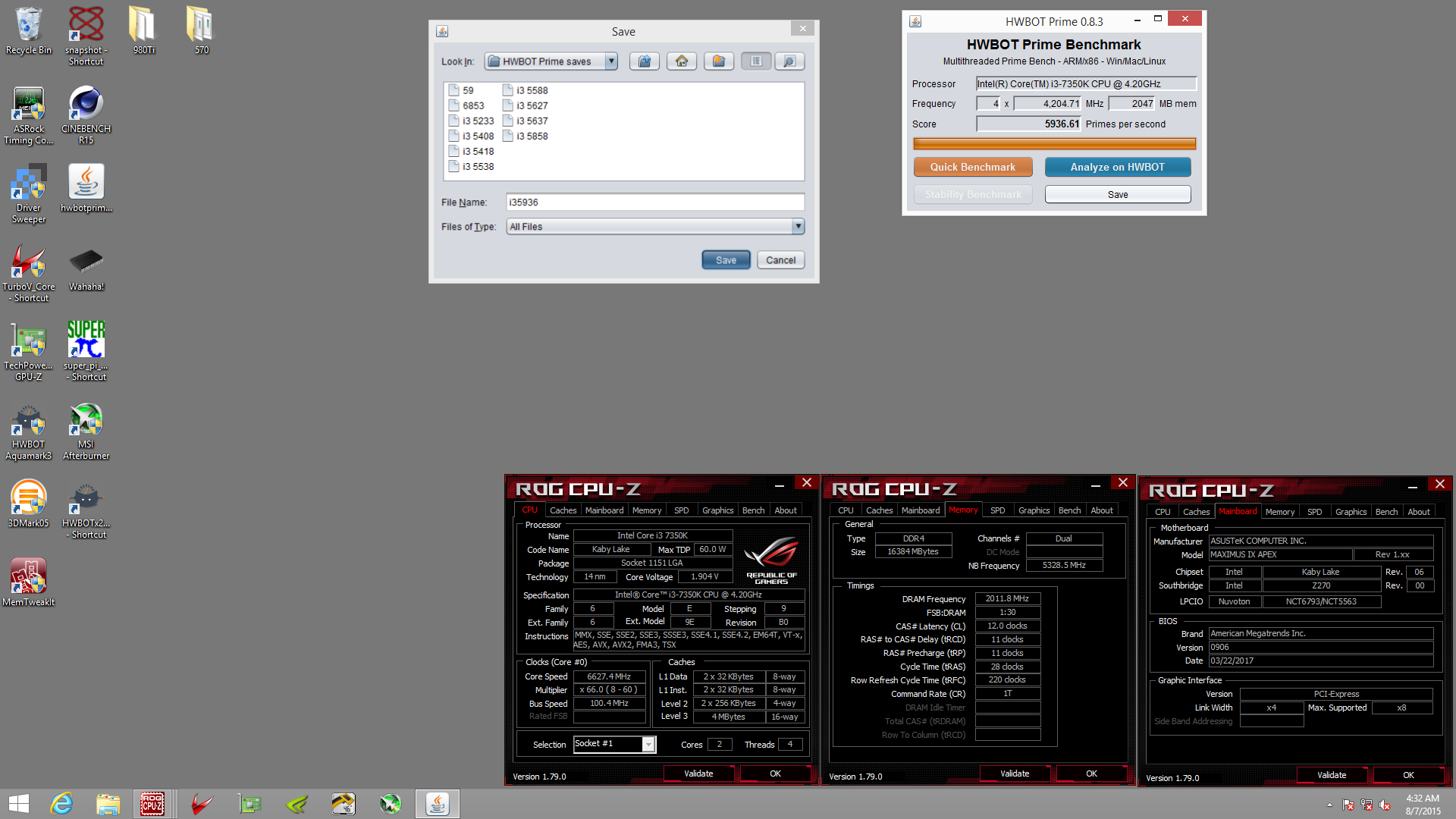
Task: Open Windows Start button
Action: 19,804
